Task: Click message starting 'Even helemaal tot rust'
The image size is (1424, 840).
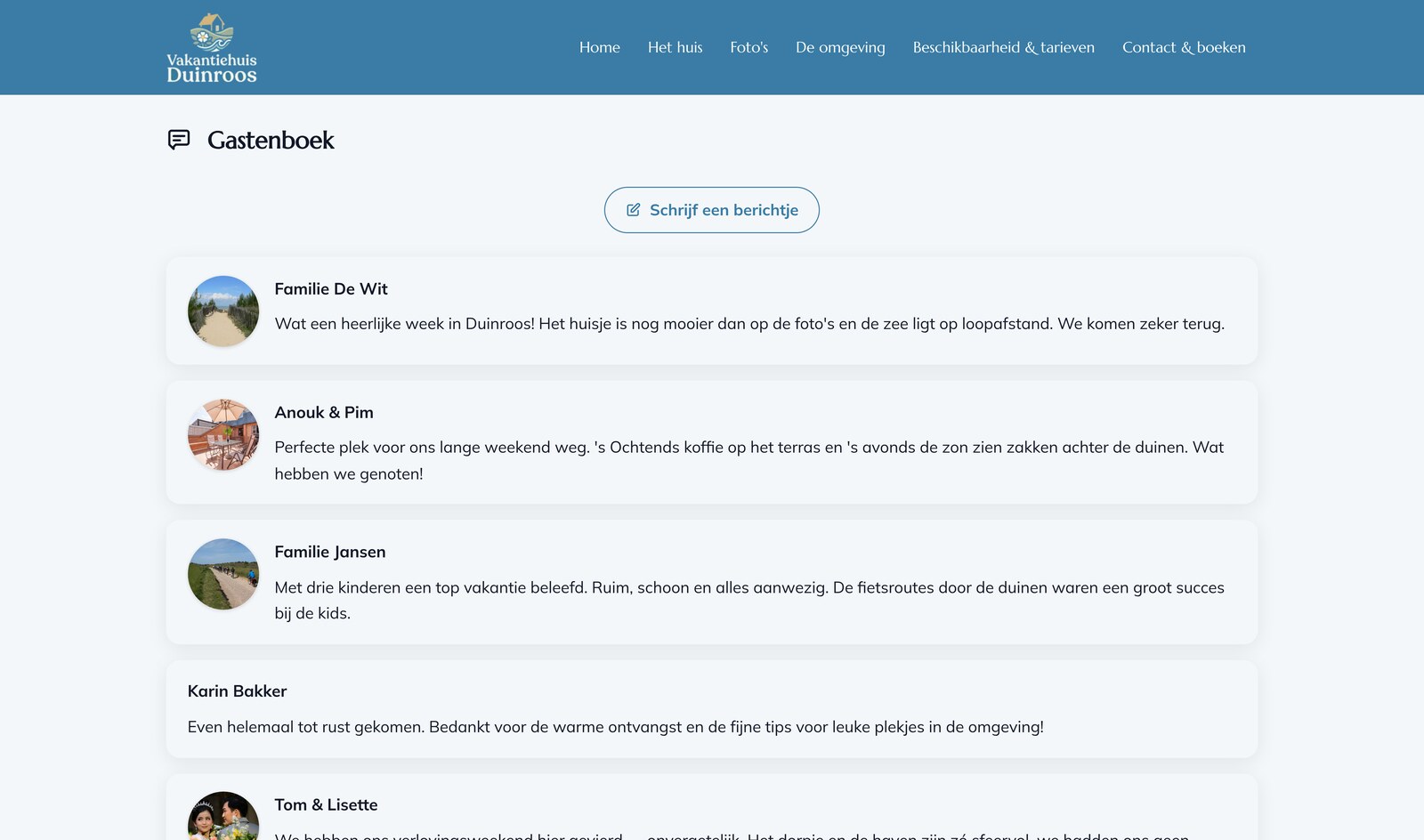Action: (x=616, y=727)
